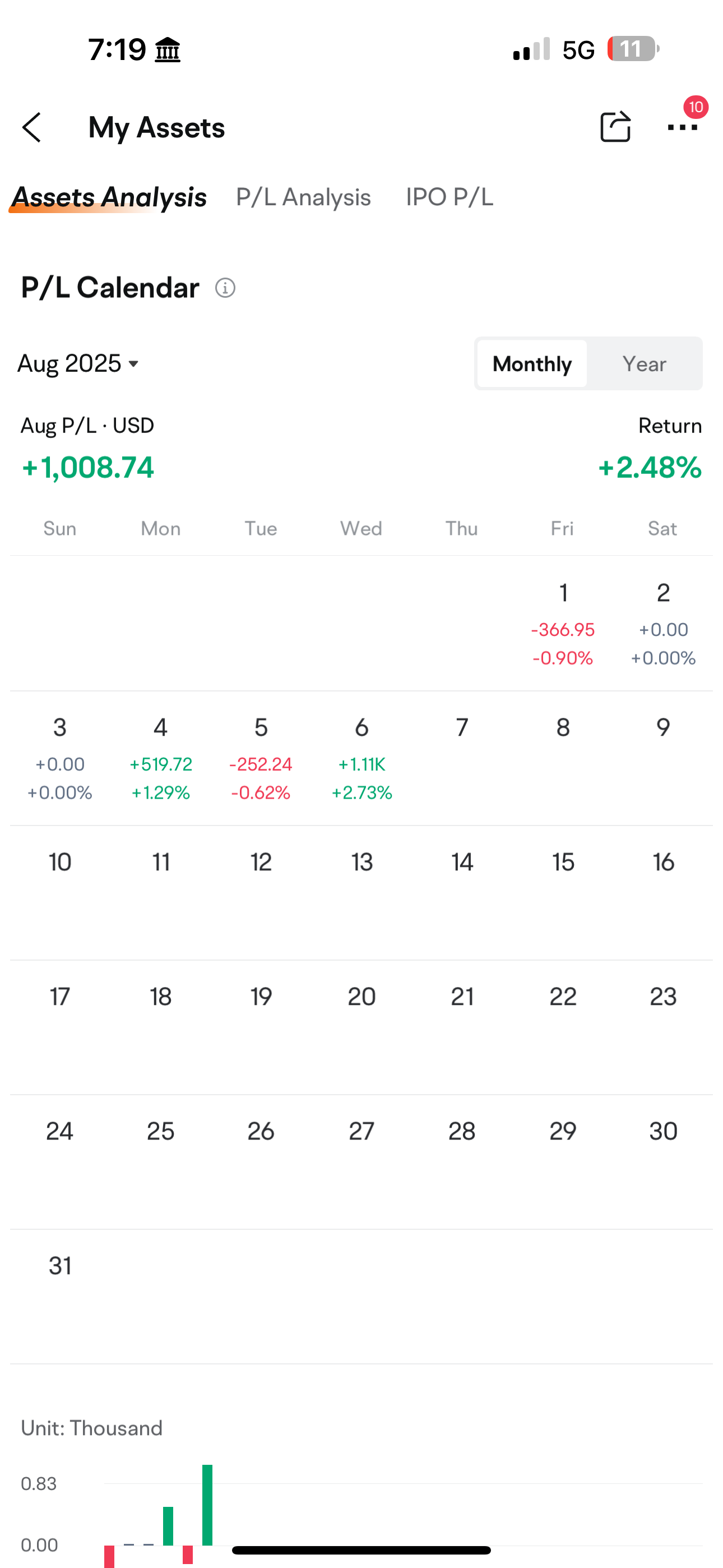This screenshot has width=723, height=1568.
Task: Tap the Fri weekday header
Action: [x=562, y=528]
